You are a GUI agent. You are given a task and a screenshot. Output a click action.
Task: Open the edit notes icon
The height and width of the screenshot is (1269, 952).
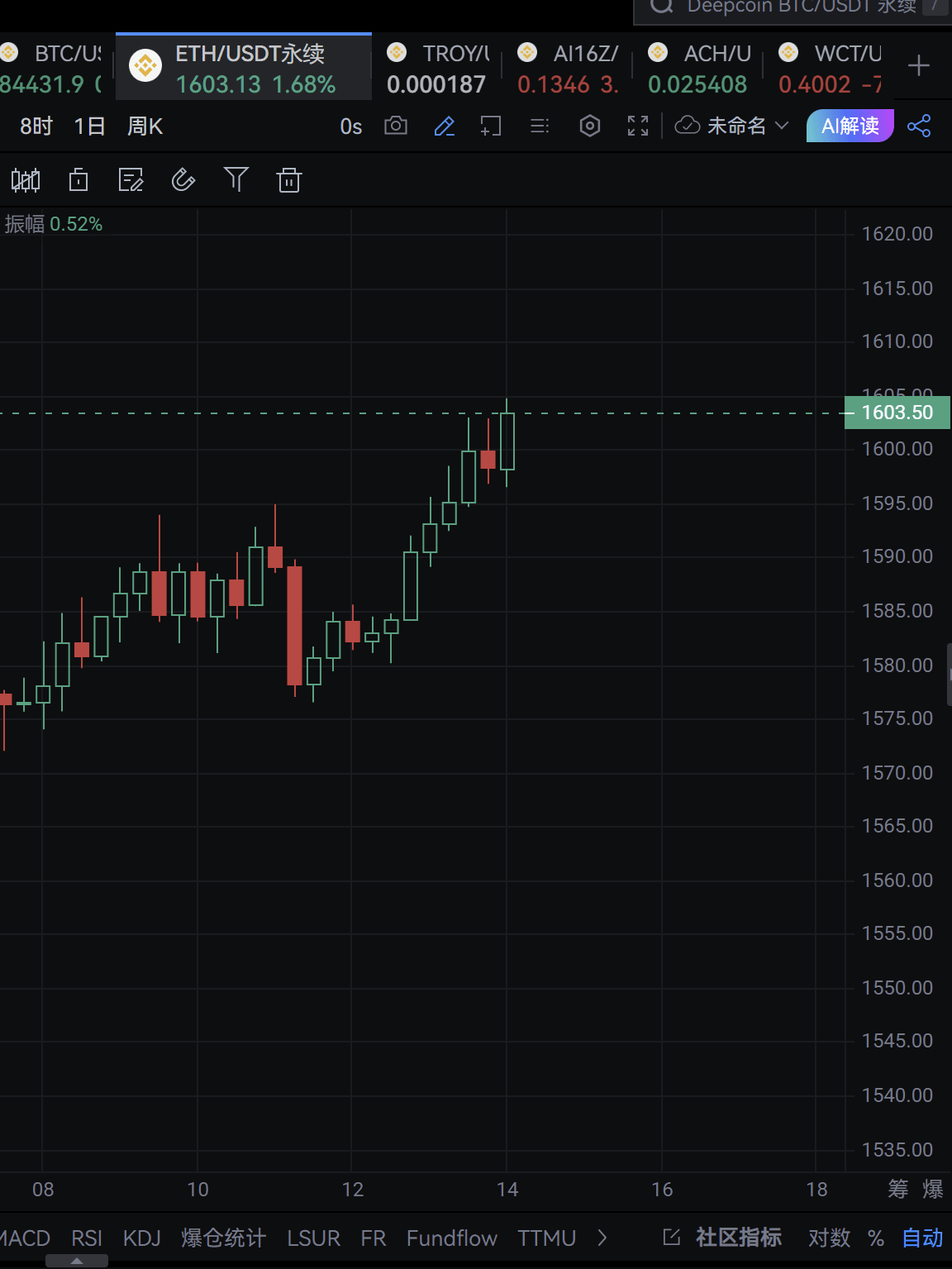pyautogui.click(x=131, y=179)
